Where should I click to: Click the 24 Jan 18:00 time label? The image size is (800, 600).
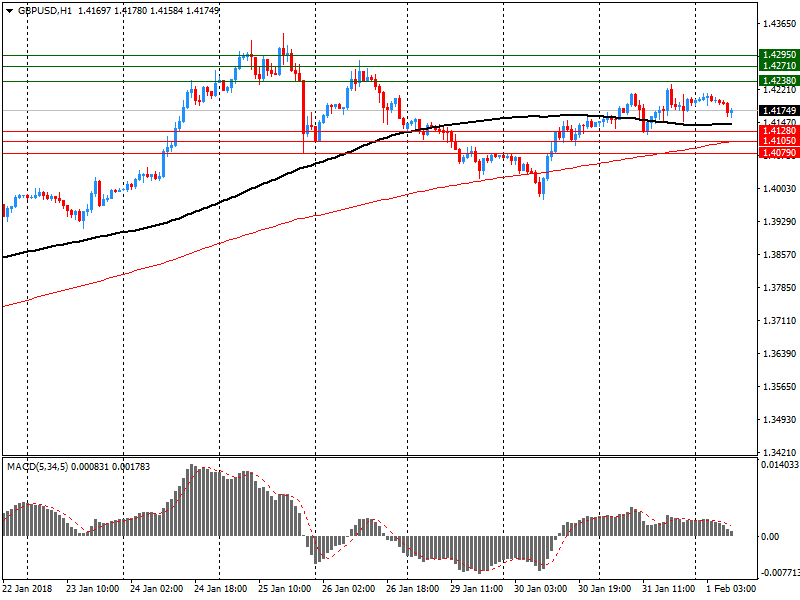point(221,589)
